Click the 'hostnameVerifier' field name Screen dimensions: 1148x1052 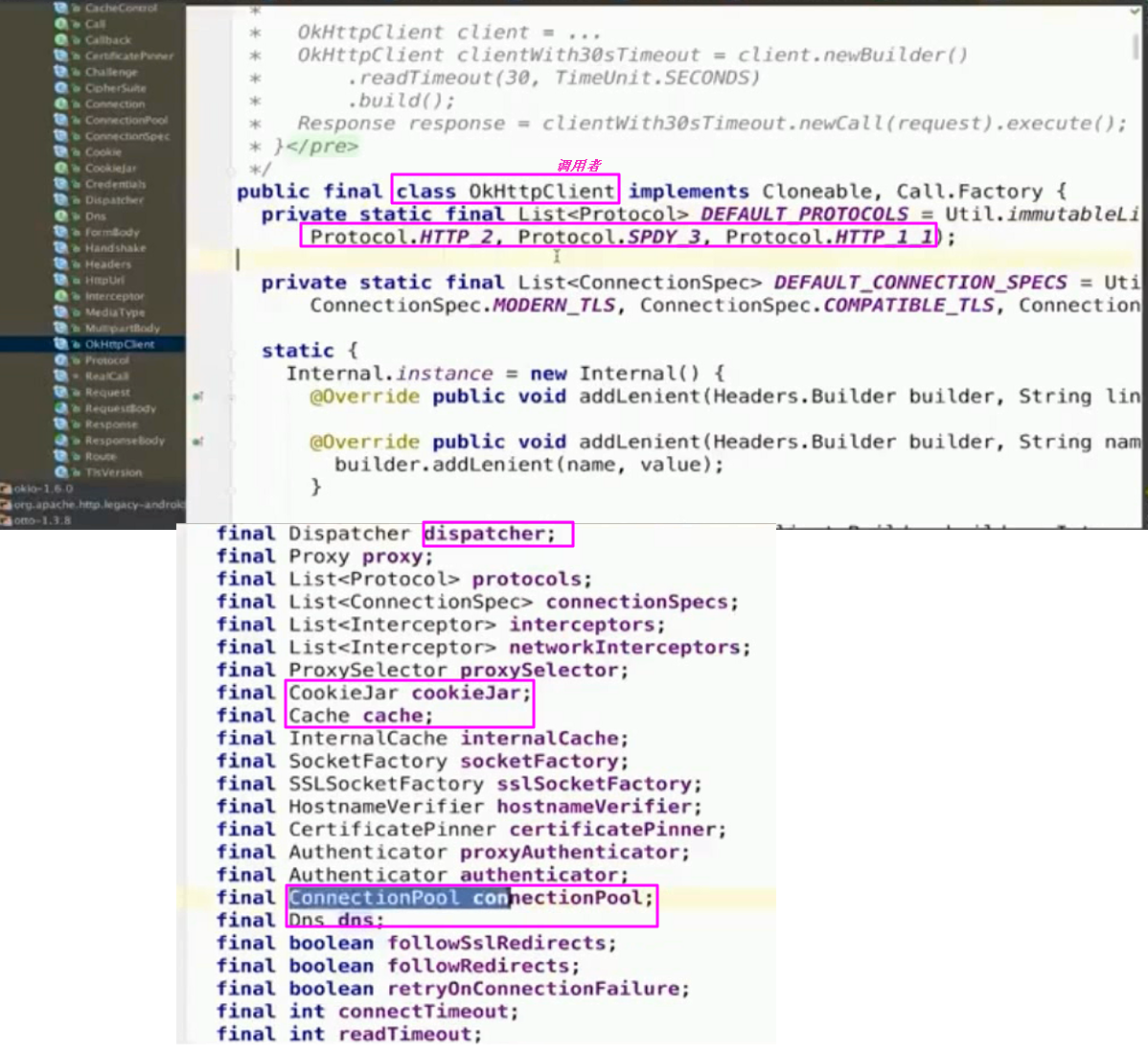point(594,807)
